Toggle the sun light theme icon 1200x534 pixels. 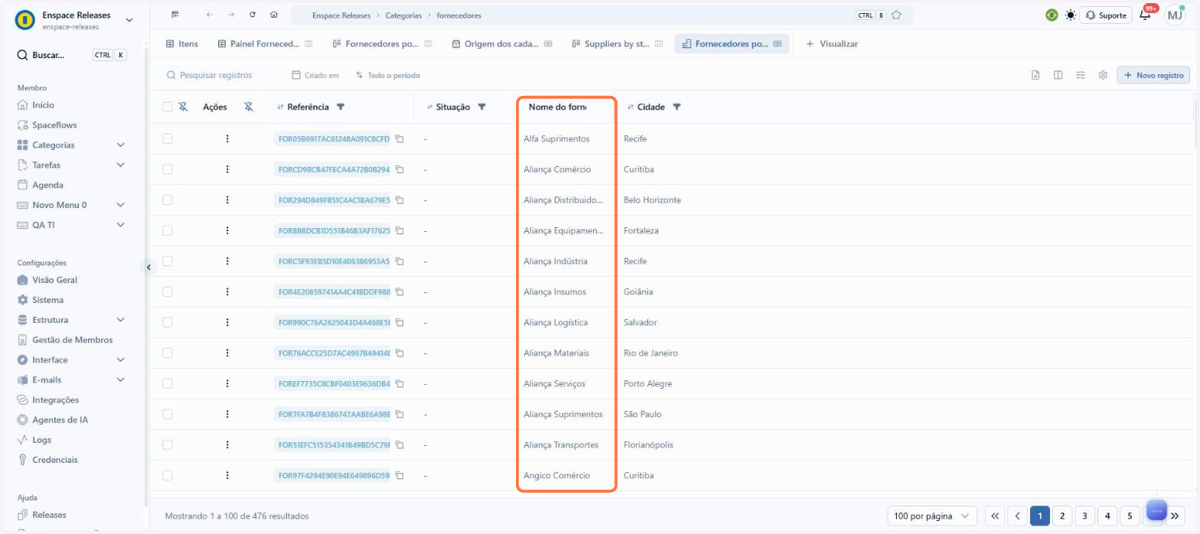(x=1071, y=15)
